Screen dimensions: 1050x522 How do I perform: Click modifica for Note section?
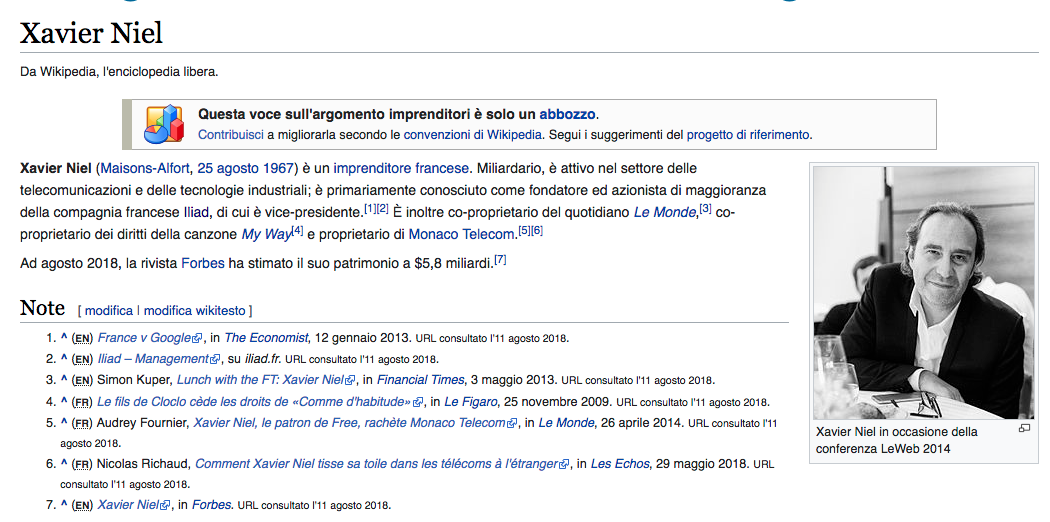click(108, 311)
